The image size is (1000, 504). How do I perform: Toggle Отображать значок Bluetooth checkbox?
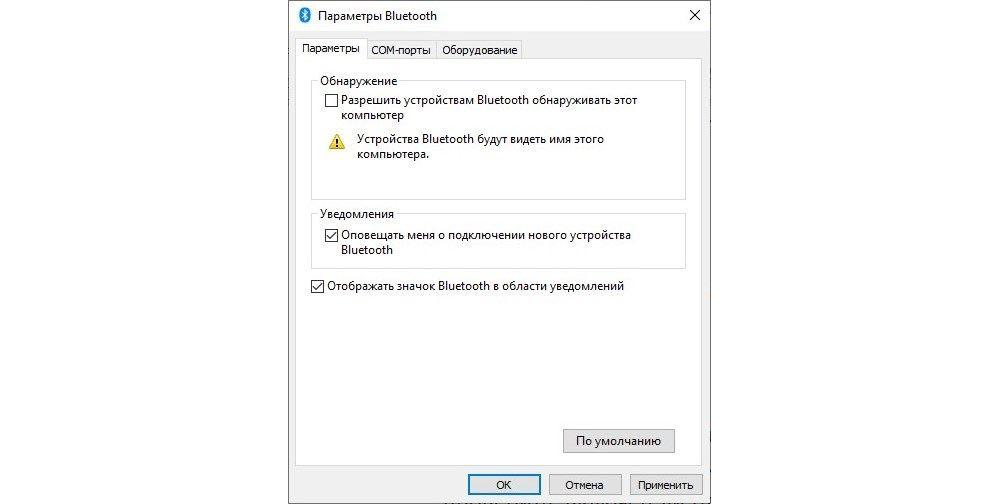(317, 286)
